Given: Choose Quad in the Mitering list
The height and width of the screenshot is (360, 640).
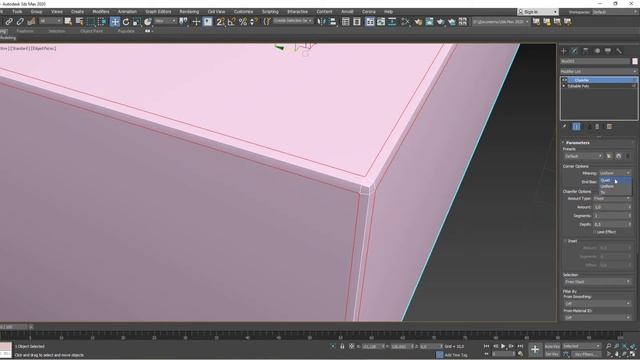Looking at the screenshot, I should pyautogui.click(x=615, y=180).
